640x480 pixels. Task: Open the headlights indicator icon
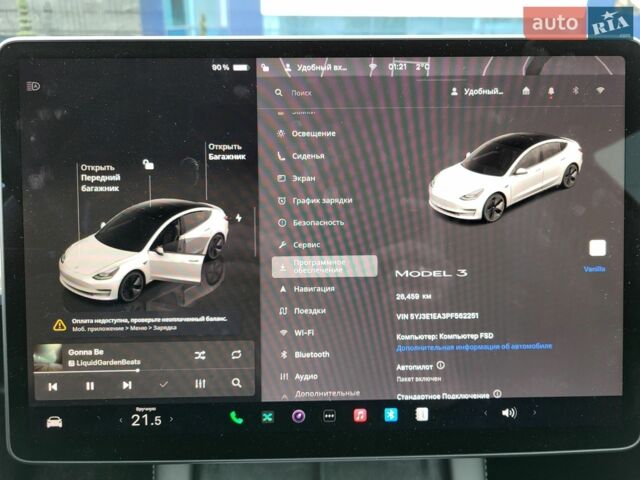pyautogui.click(x=33, y=86)
